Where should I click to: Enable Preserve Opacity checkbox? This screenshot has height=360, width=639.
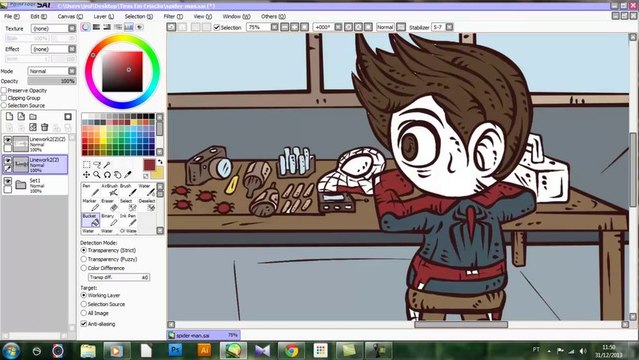coord(4,91)
